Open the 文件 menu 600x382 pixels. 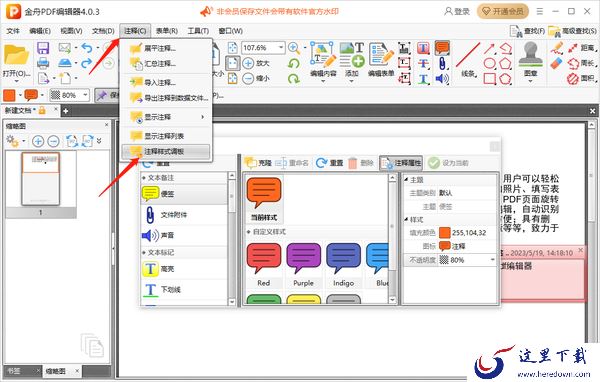[x=13, y=31]
